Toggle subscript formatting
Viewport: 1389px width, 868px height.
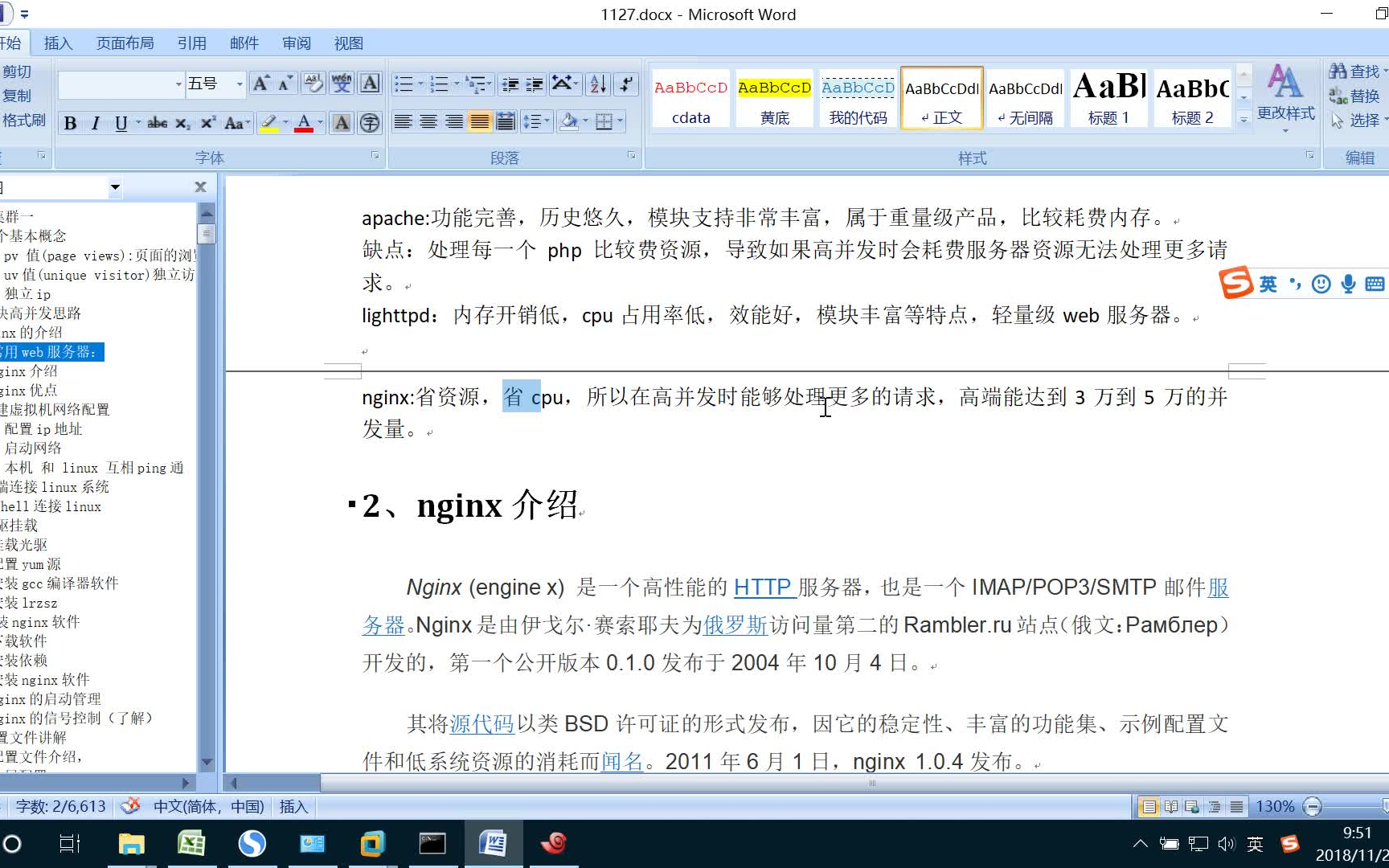tap(183, 122)
